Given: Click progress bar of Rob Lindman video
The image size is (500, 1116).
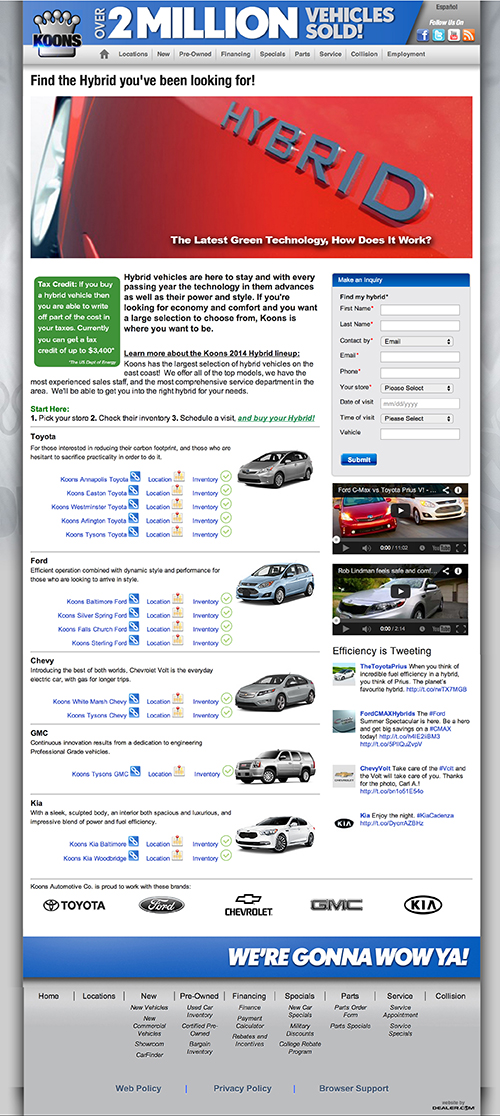Looking at the screenshot, I should (x=400, y=622).
